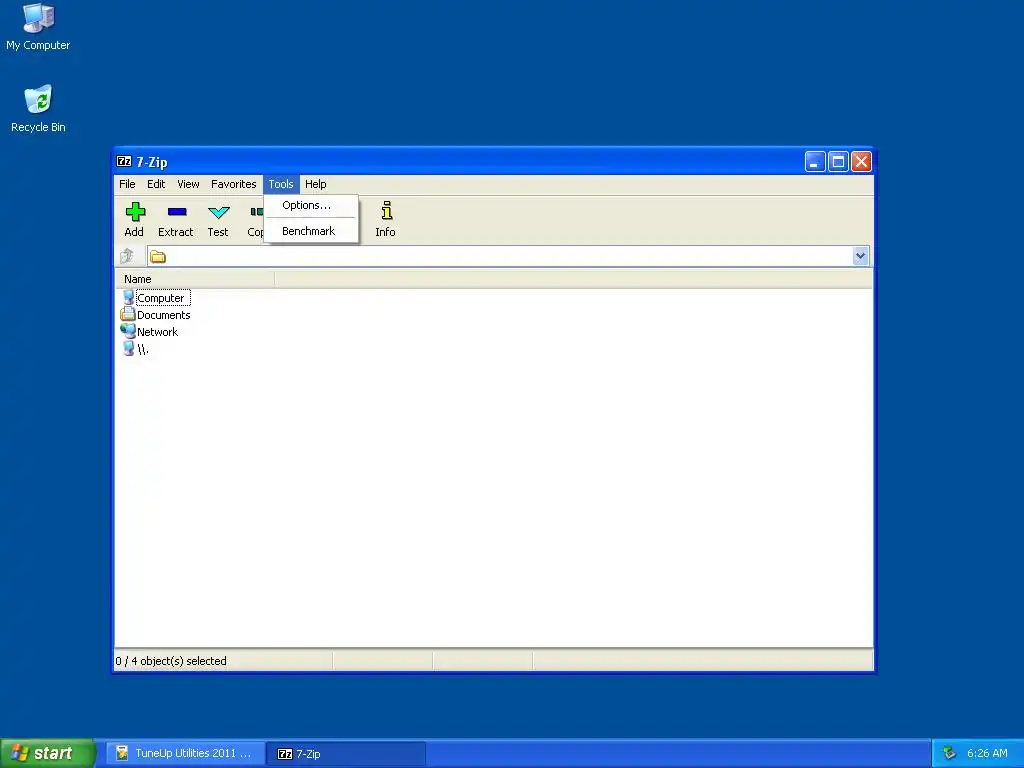Image resolution: width=1024 pixels, height=768 pixels.
Task: Select the Documents row text
Action: coord(163,315)
